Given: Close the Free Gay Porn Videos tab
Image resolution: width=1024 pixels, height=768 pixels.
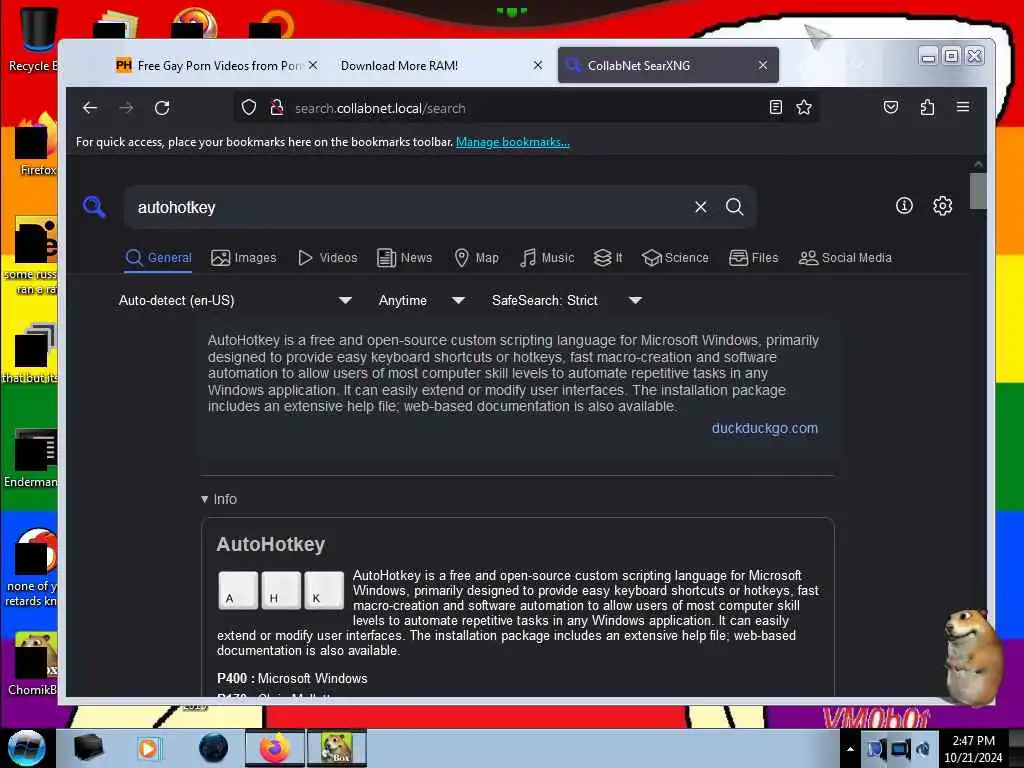Looking at the screenshot, I should point(313,65).
